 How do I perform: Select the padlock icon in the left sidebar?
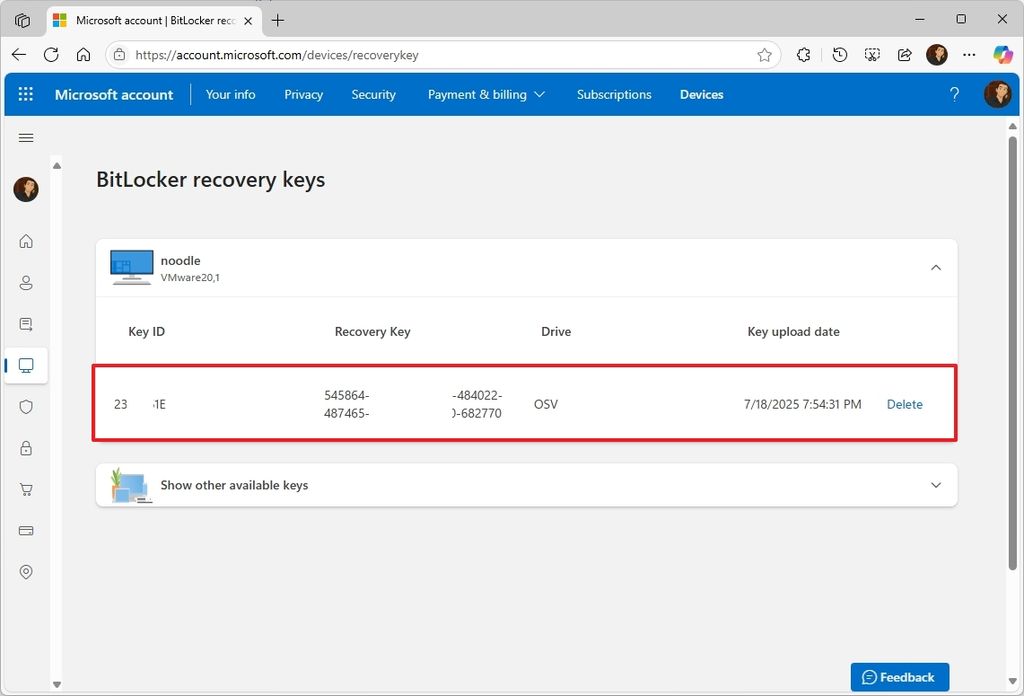click(26, 447)
